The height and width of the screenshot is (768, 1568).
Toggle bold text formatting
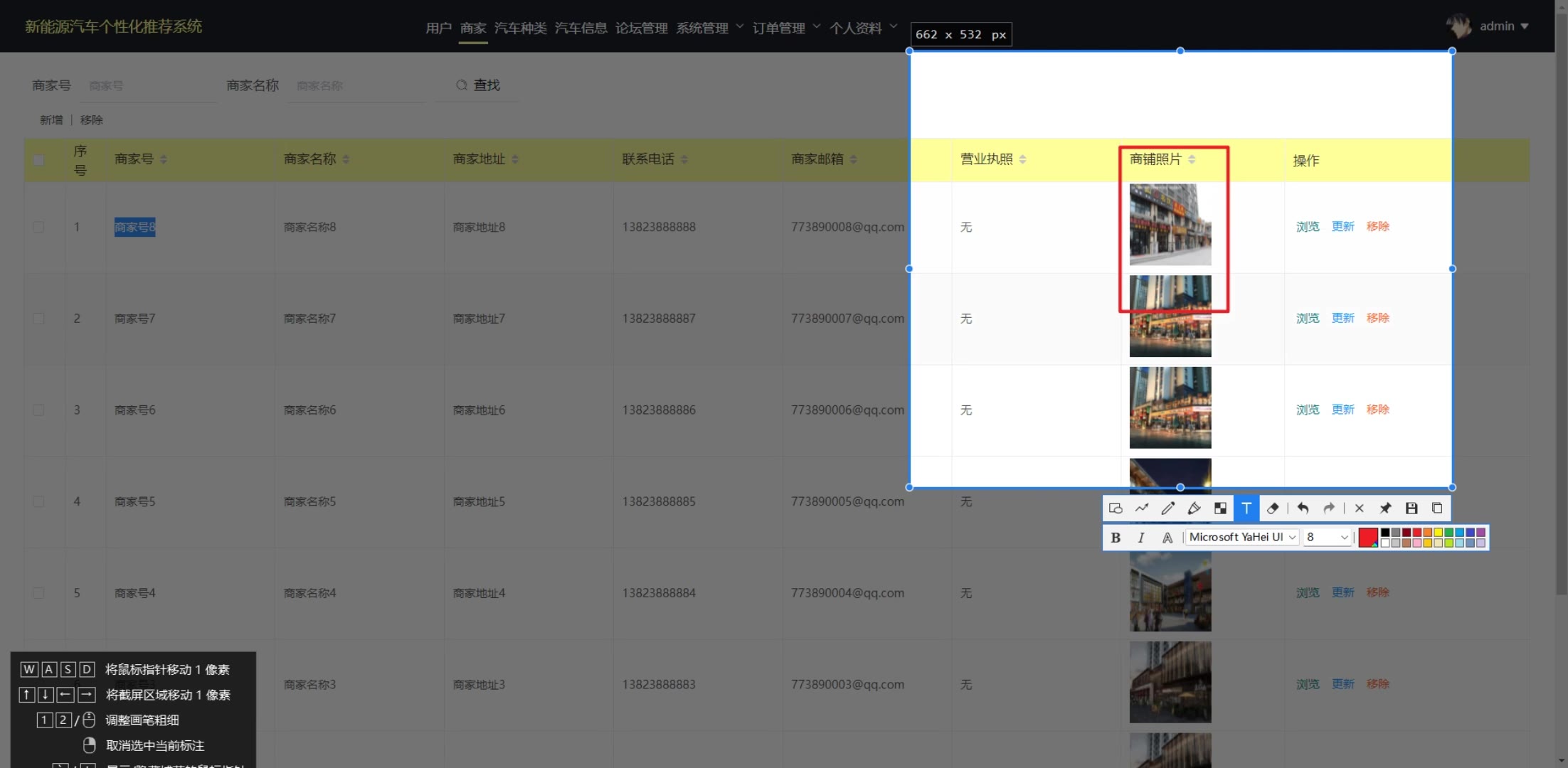point(1116,538)
